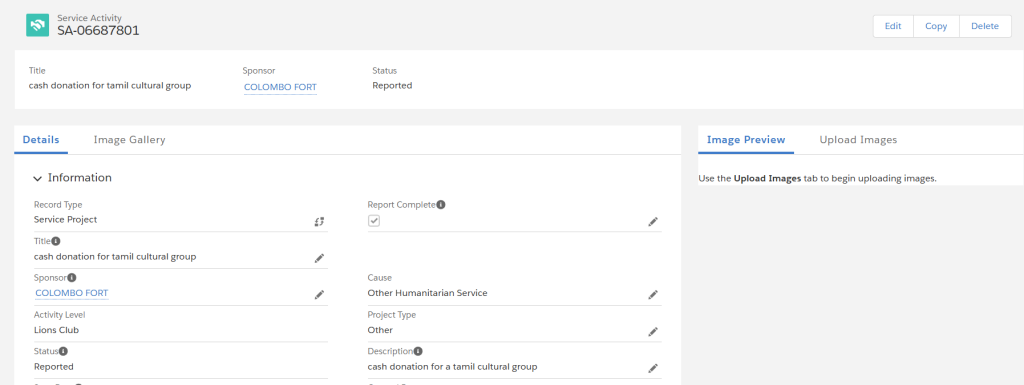1024x385 pixels.
Task: Click the 'cash donation for a tamil cultural group' description
Action: pos(453,367)
